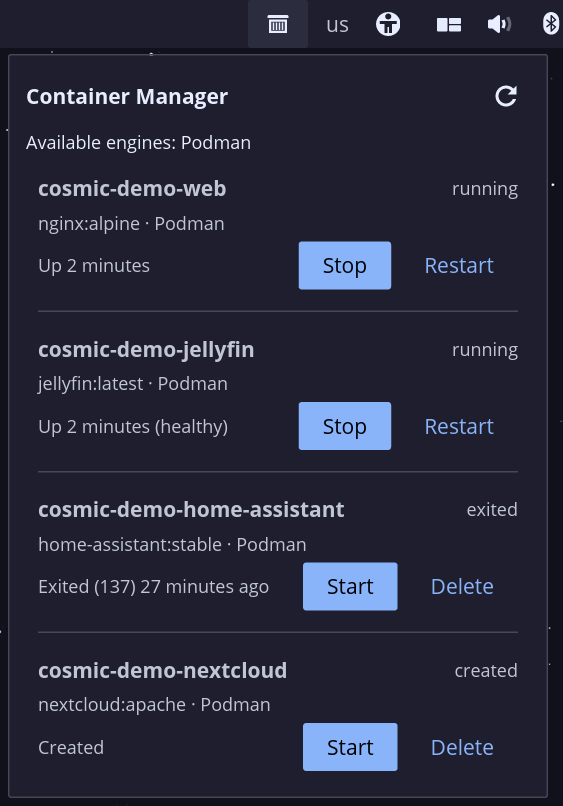The image size is (563, 806).
Task: Click the 'exited' status of home-assistant
Action: click(492, 509)
